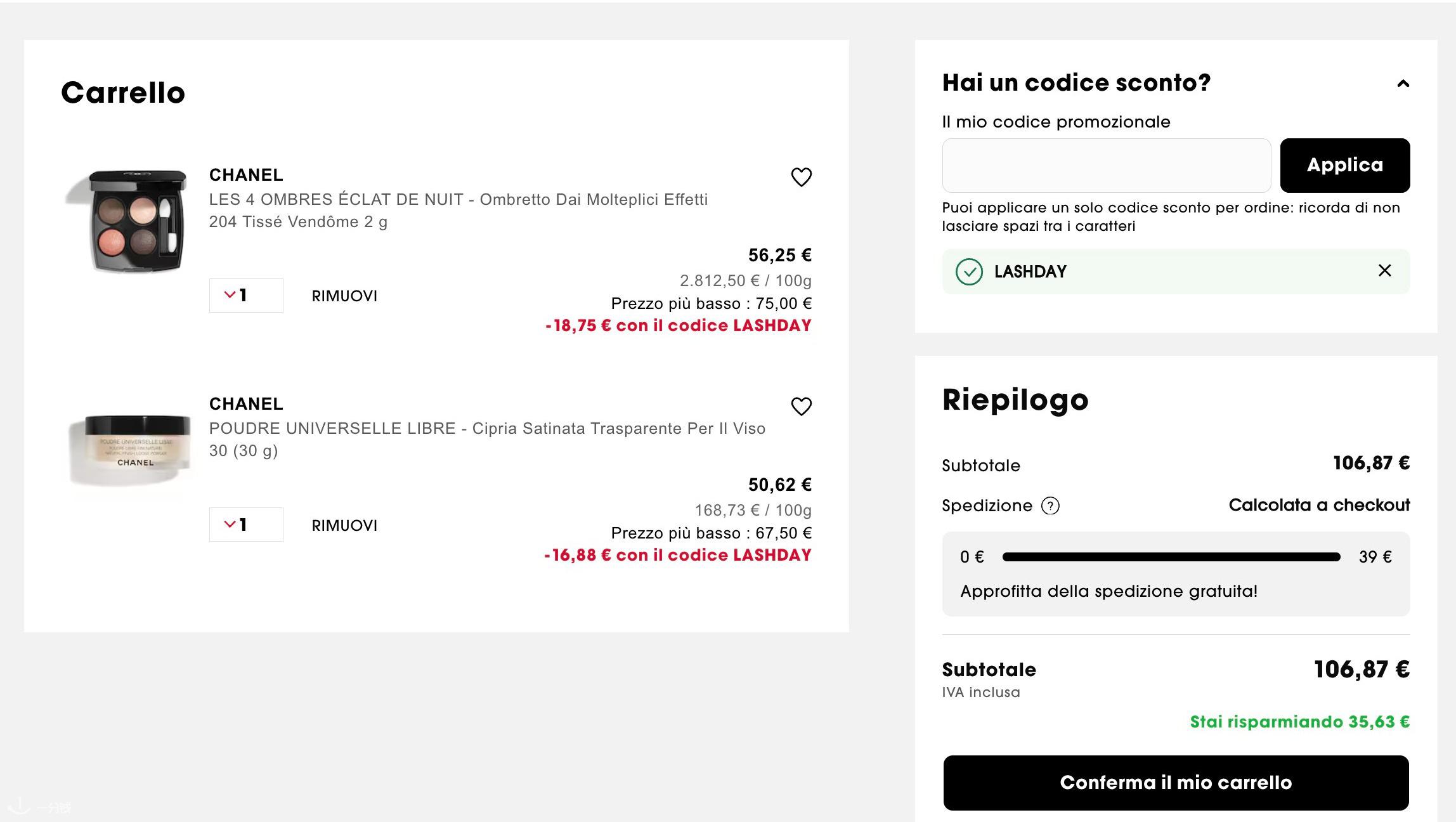Add Les 4 Ombres eyeshadow to wishlist heart
This screenshot has height=822, width=1456.
(x=801, y=177)
